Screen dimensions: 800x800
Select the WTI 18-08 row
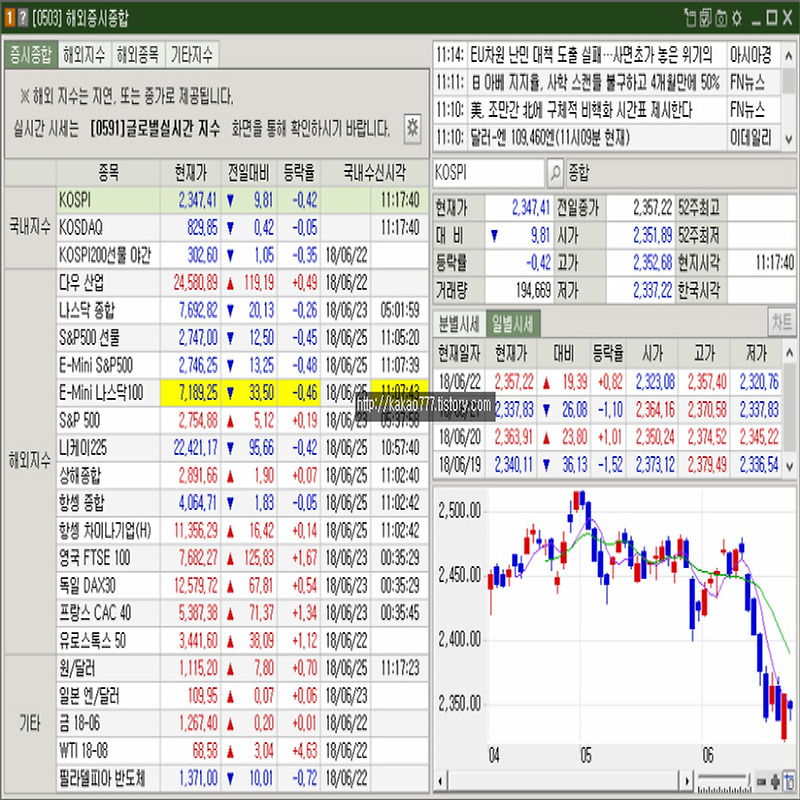[242, 751]
